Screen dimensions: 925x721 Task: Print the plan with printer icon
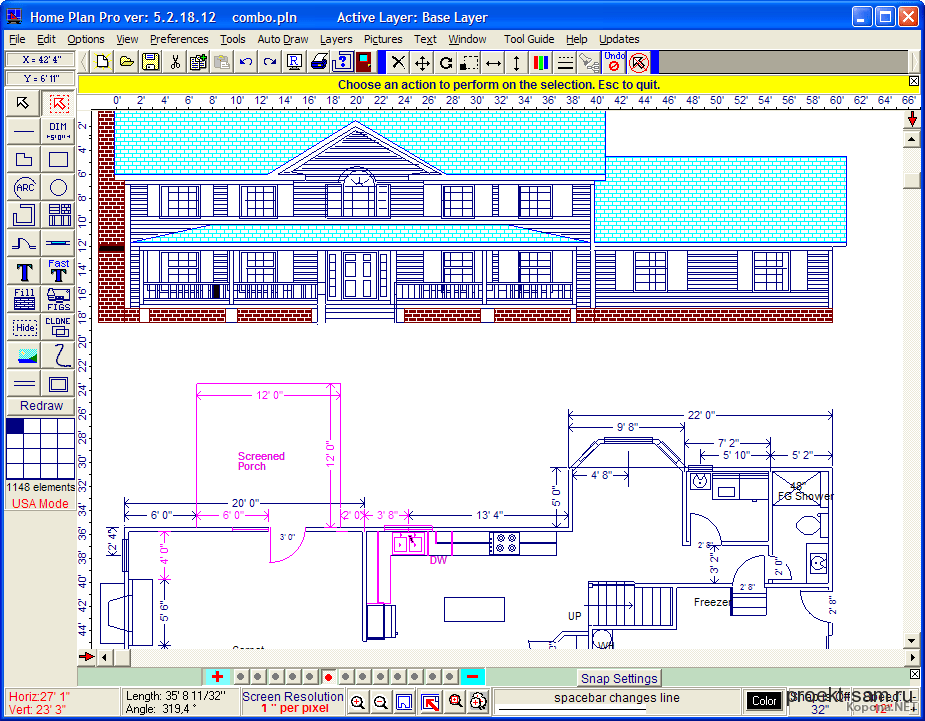click(x=319, y=62)
